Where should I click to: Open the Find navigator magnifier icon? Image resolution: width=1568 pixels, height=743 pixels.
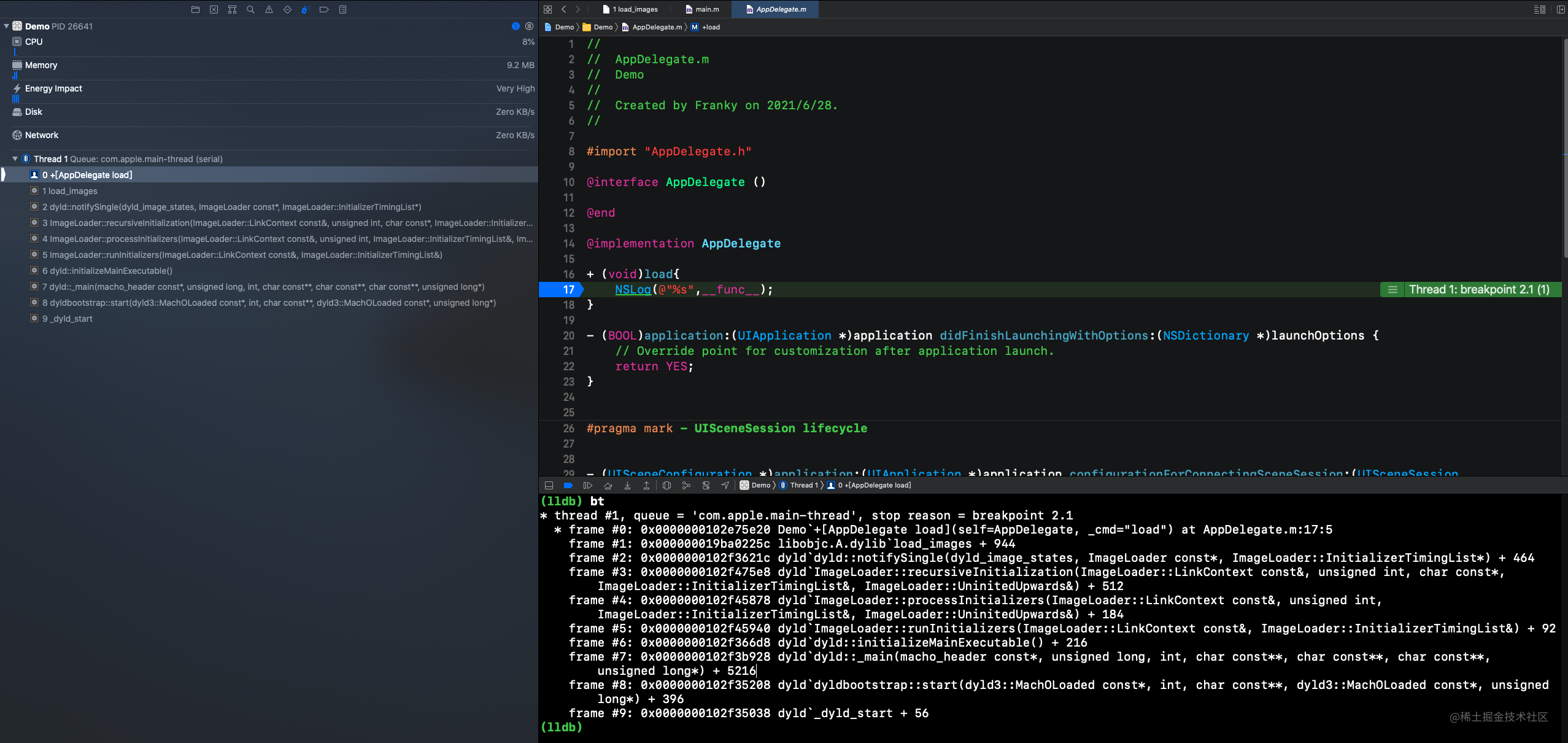point(250,9)
